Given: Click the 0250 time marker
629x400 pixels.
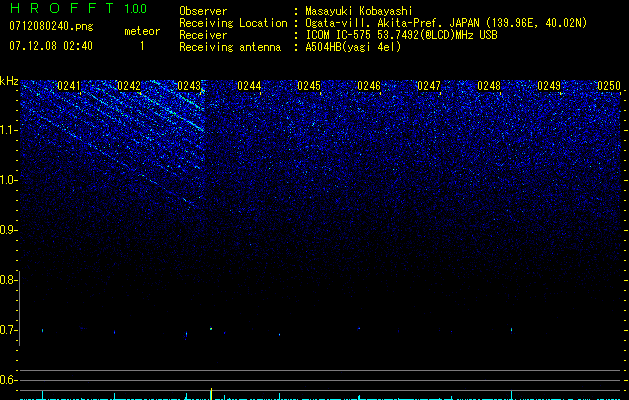Looking at the screenshot, I should (x=609, y=86).
